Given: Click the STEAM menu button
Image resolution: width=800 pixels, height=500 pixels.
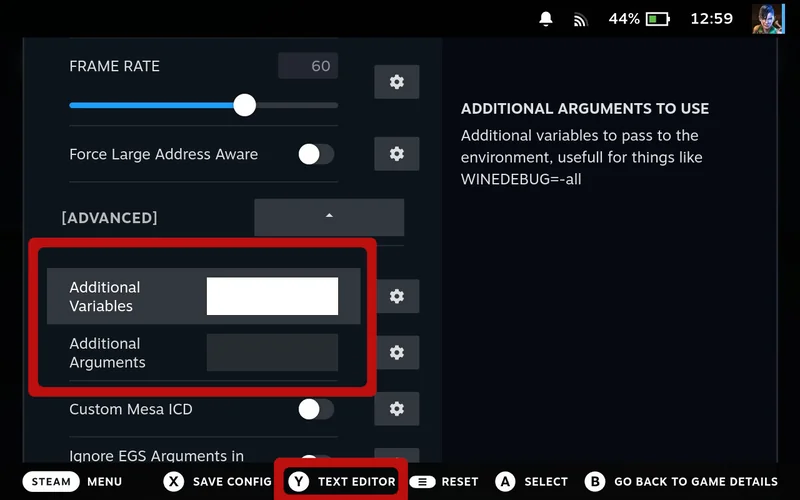Looking at the screenshot, I should click(x=51, y=482).
